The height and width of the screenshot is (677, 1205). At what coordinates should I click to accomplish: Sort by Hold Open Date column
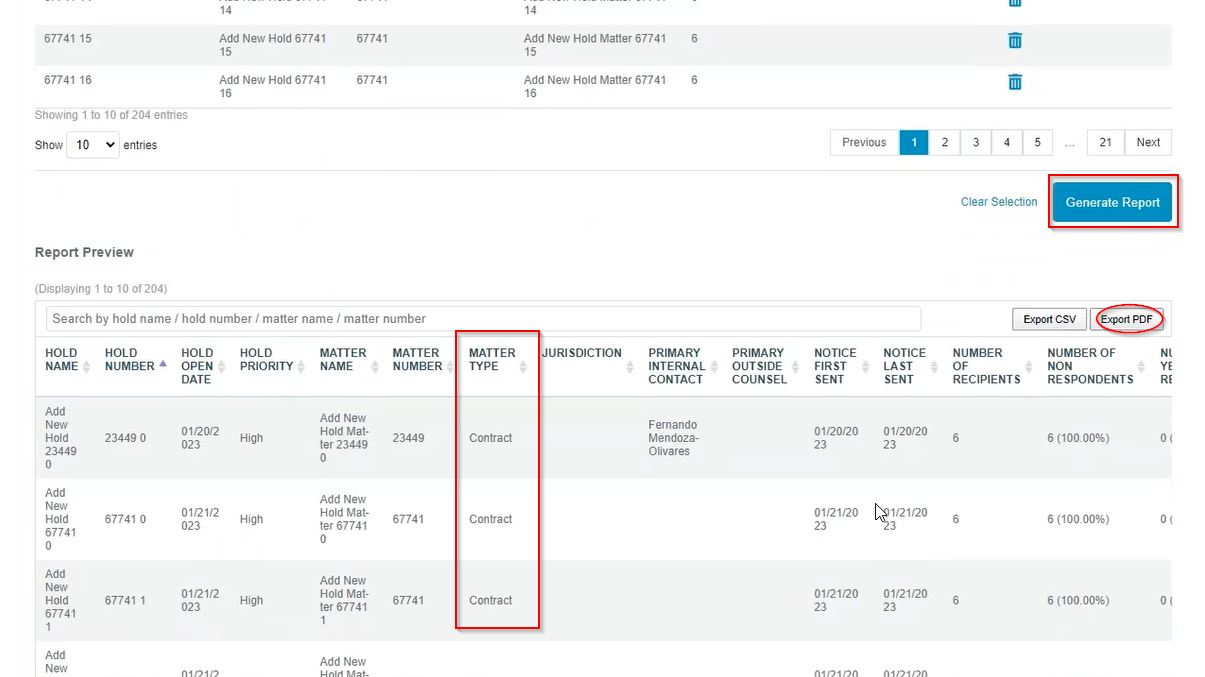(x=204, y=366)
